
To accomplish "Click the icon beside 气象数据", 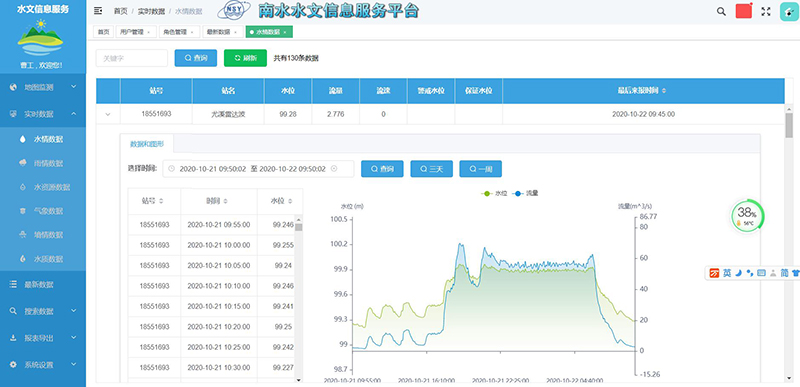I will (x=22, y=211).
